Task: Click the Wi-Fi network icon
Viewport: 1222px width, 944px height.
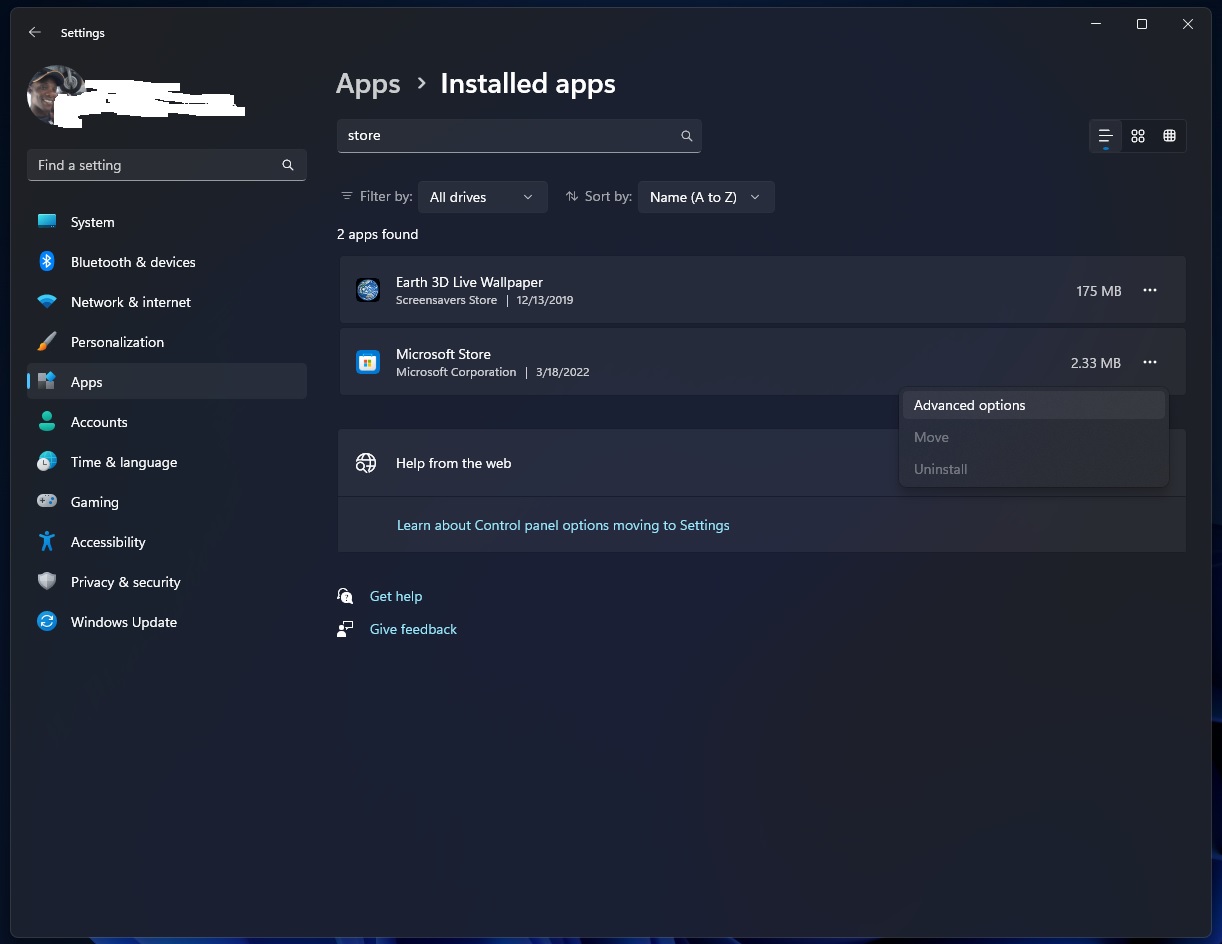Action: [x=47, y=302]
